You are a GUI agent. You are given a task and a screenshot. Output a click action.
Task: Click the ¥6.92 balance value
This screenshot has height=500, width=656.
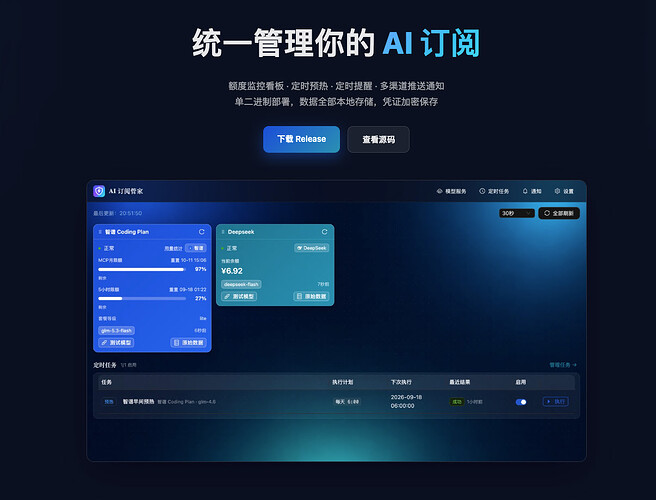(232, 271)
